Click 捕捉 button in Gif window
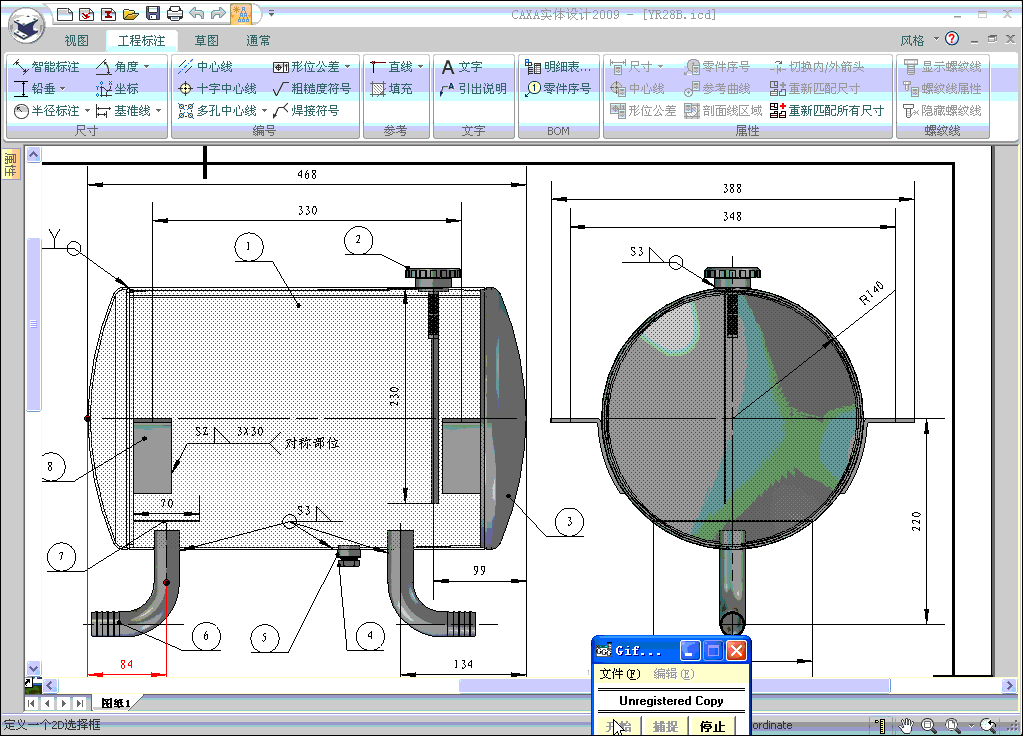The height and width of the screenshot is (736, 1023). pos(665,726)
